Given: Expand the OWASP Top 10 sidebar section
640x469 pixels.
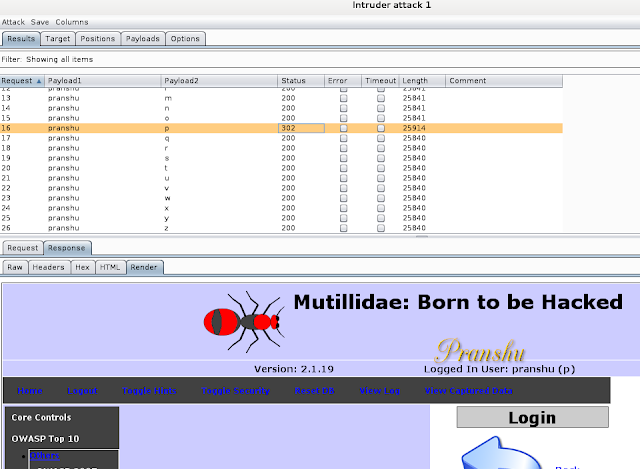Looking at the screenshot, I should point(45,438).
